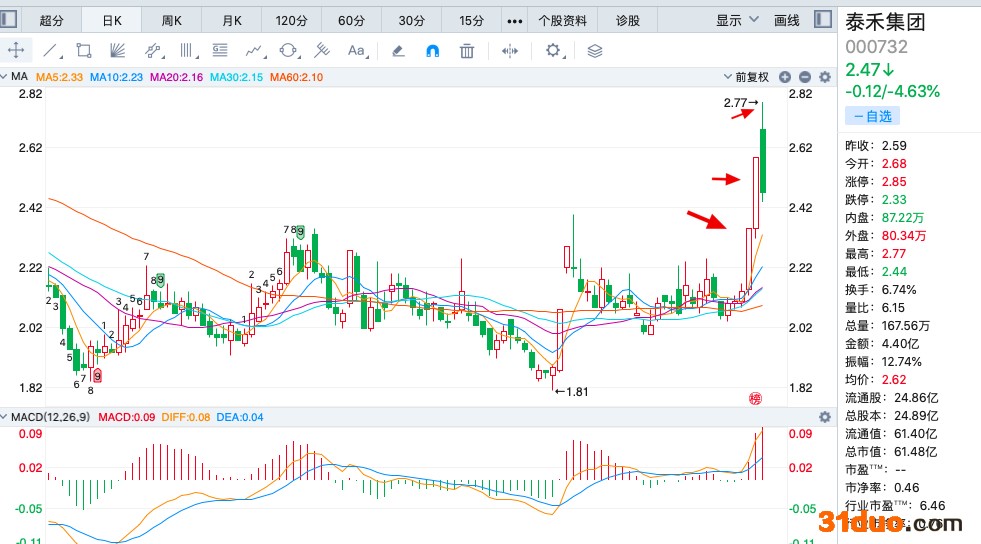Open the drawing layers stack icon

(595, 50)
